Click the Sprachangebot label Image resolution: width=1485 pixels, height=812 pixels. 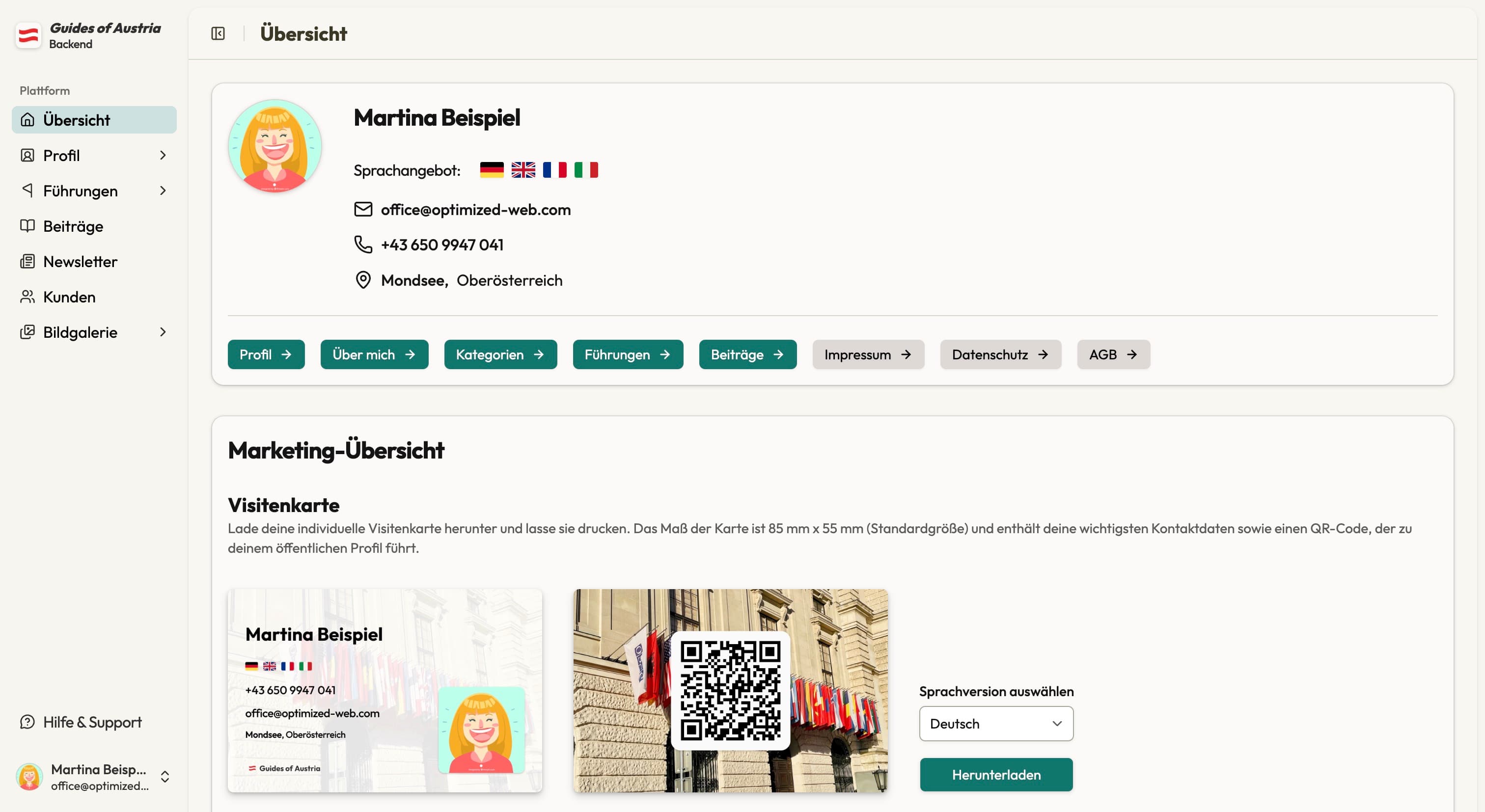tap(407, 170)
